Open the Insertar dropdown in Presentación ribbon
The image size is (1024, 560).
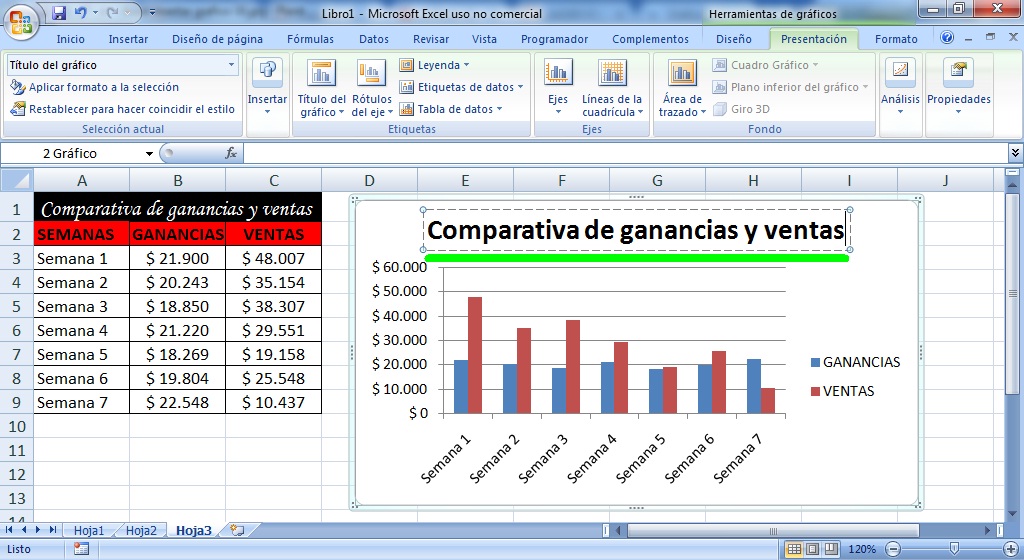pos(267,88)
